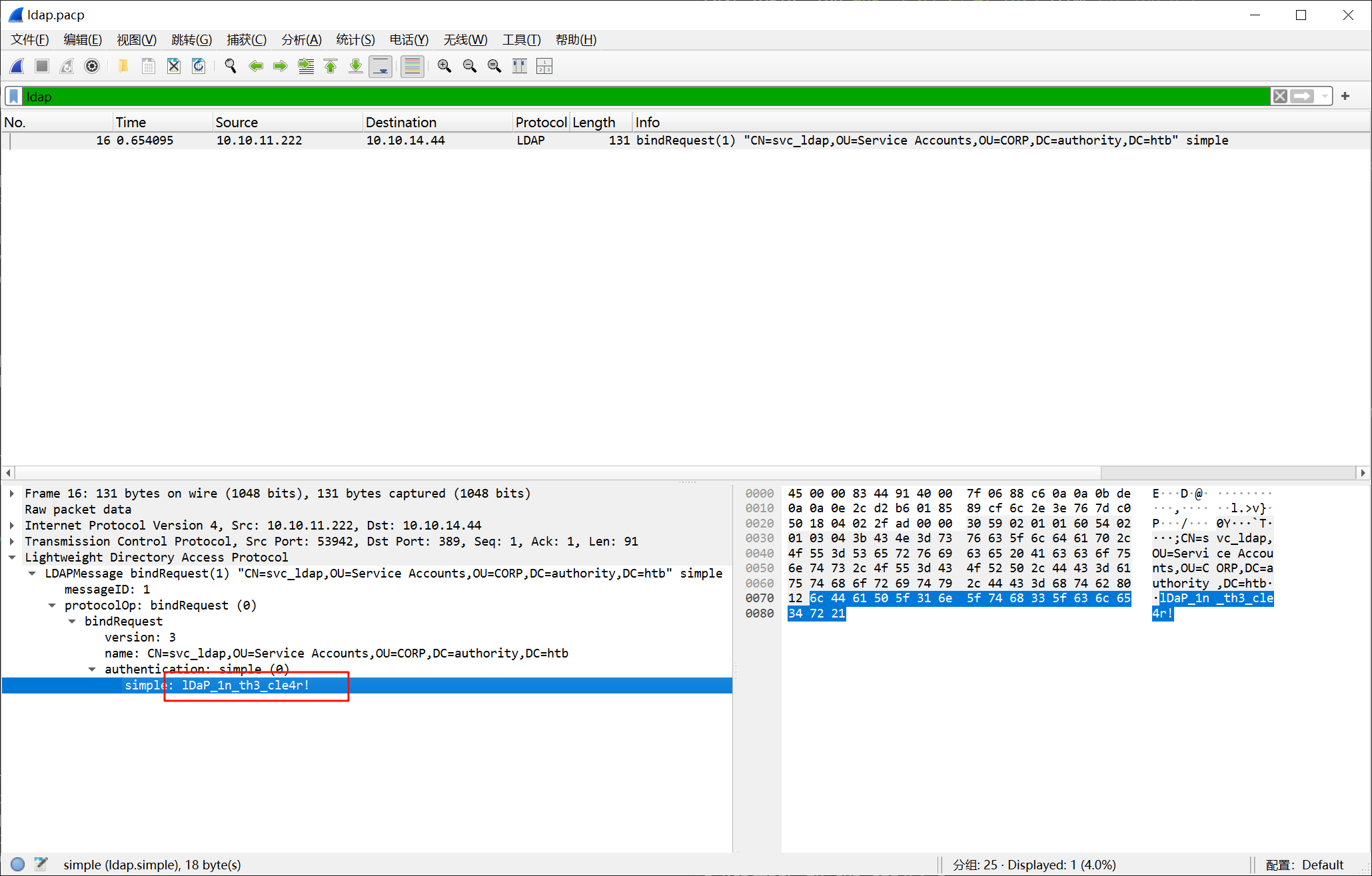Toggle packet list colorize rules button
This screenshot has width=1372, height=876.
pyautogui.click(x=412, y=66)
